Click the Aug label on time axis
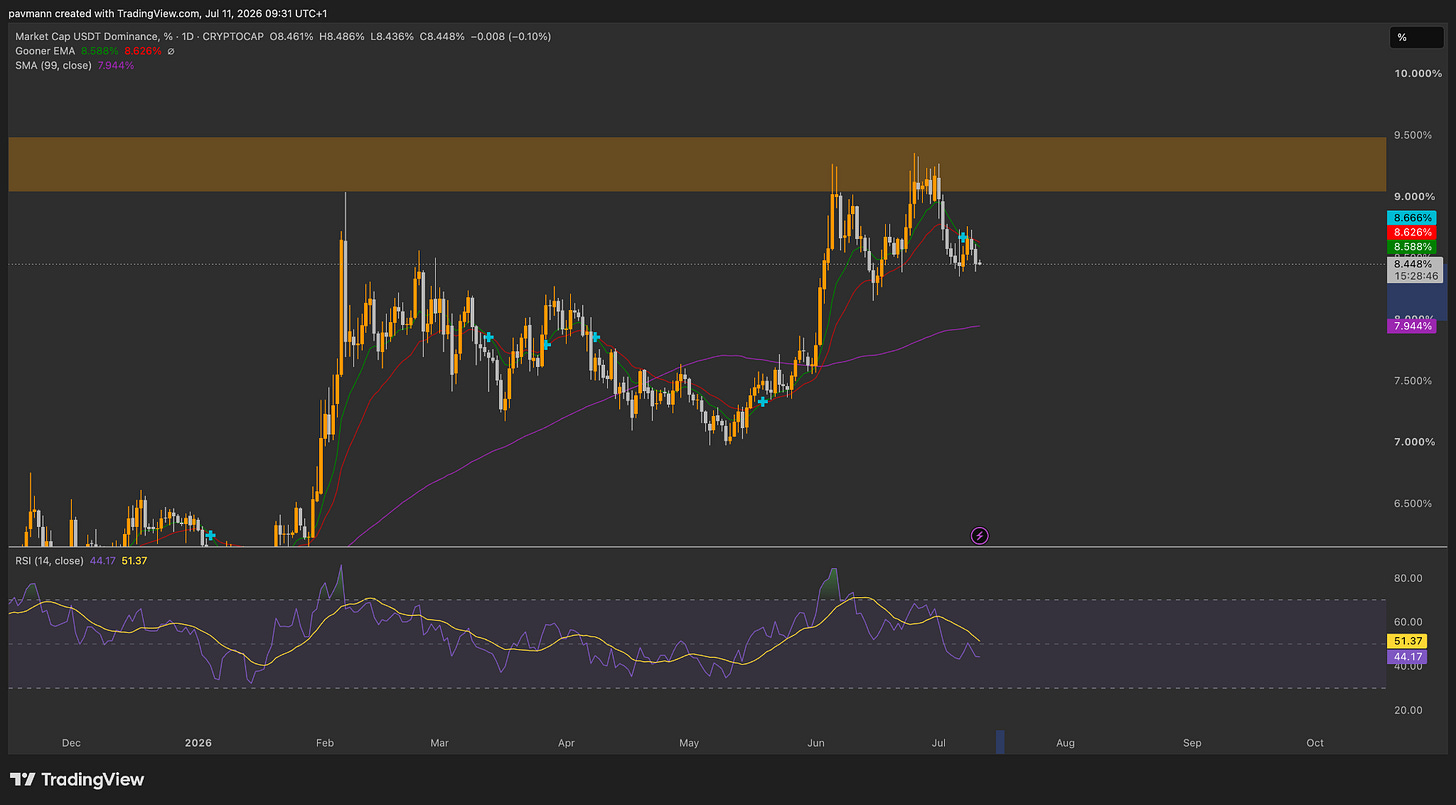1456x805 pixels. point(1065,743)
